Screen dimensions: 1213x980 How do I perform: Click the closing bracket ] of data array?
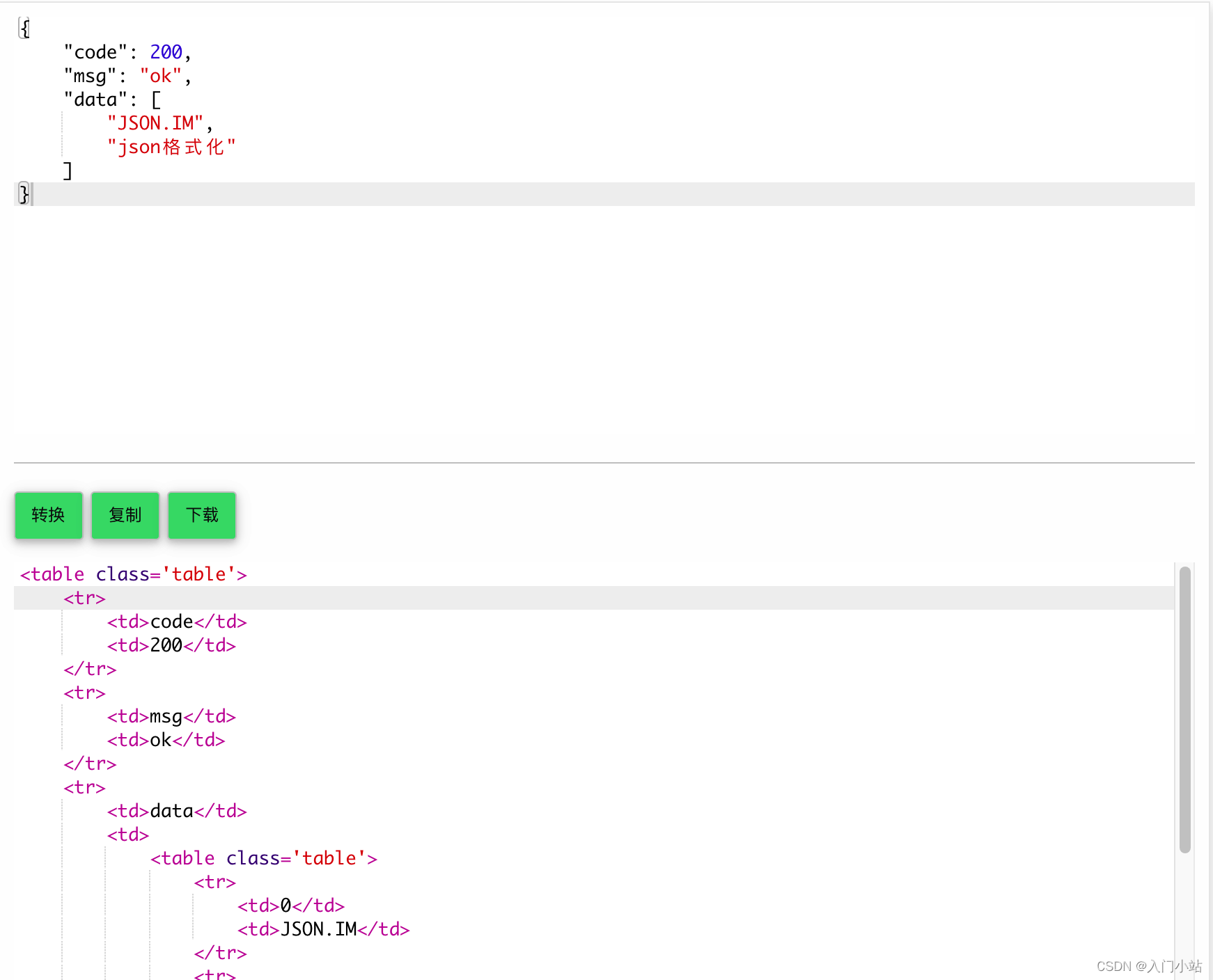68,171
